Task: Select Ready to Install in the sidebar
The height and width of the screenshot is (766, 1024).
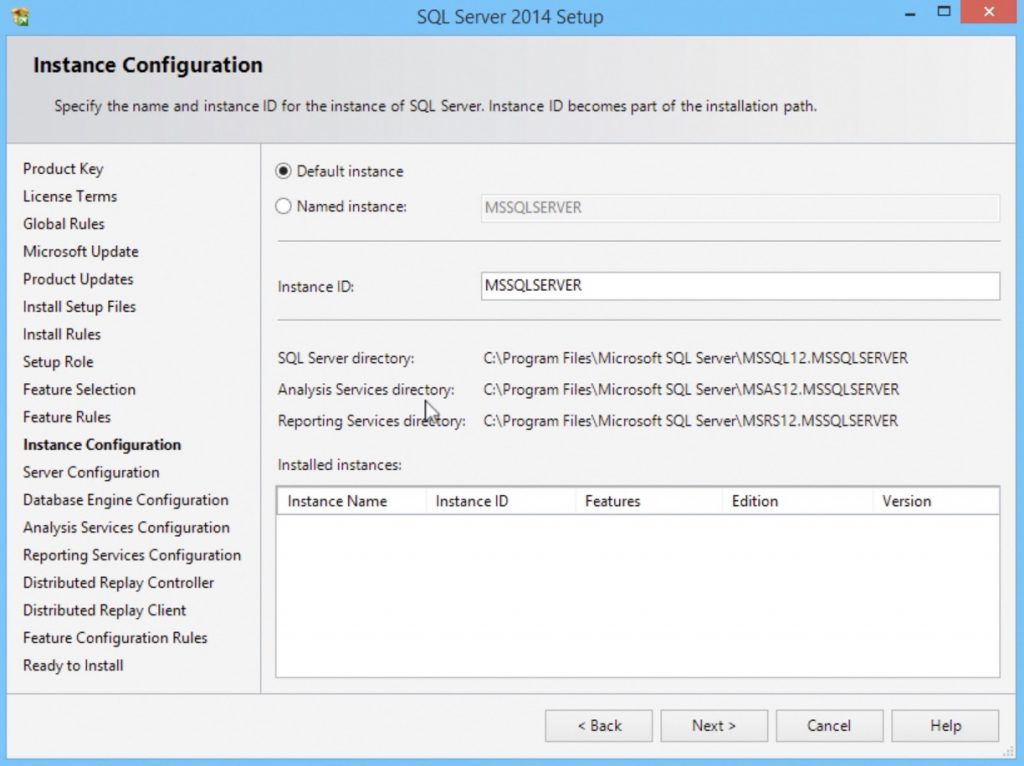Action: tap(73, 665)
